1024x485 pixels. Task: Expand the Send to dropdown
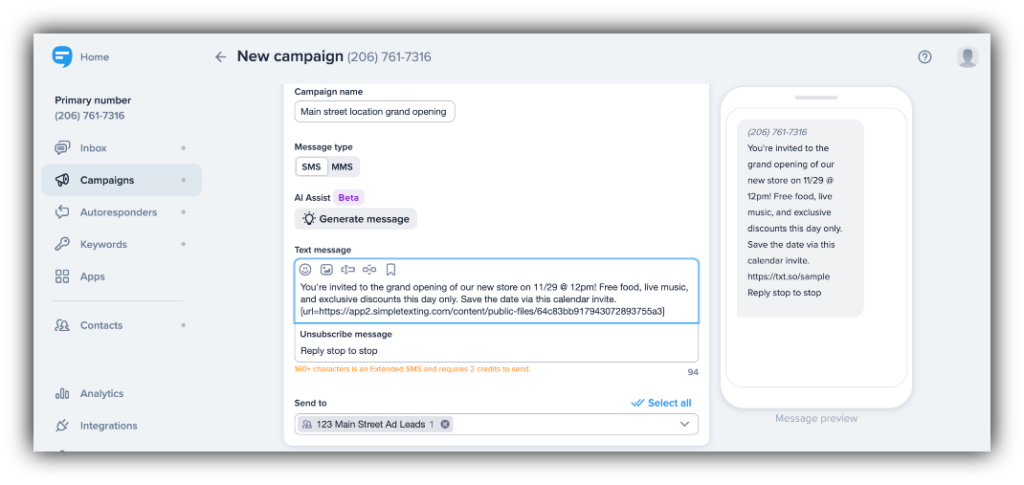[x=685, y=424]
